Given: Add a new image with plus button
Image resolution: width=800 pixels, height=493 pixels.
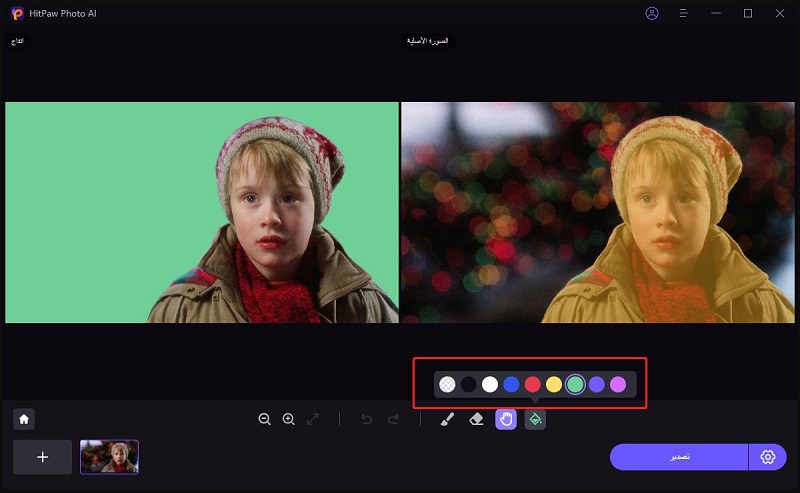Looking at the screenshot, I should (x=42, y=457).
